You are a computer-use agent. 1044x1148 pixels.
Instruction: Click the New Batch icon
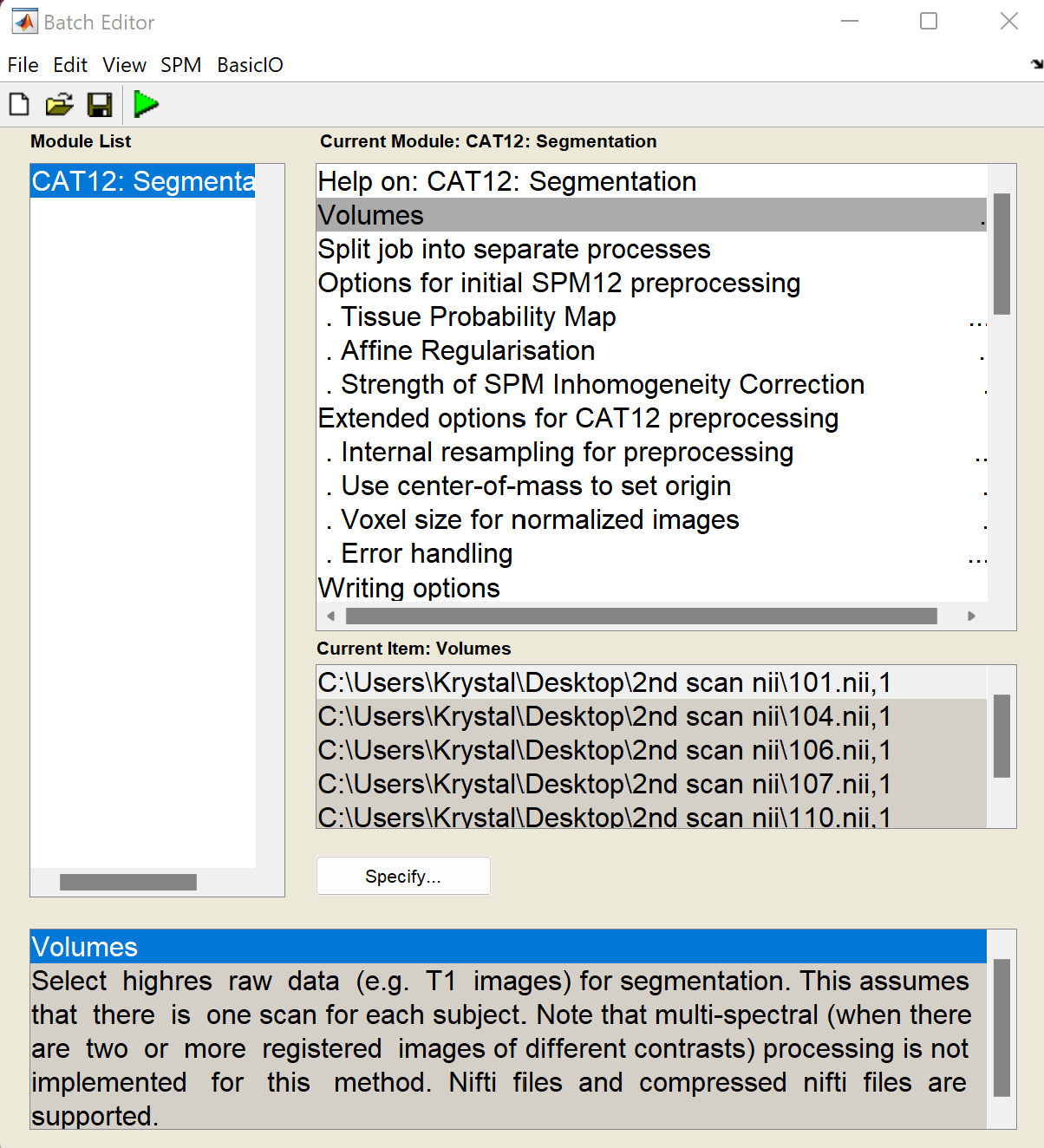click(x=19, y=105)
